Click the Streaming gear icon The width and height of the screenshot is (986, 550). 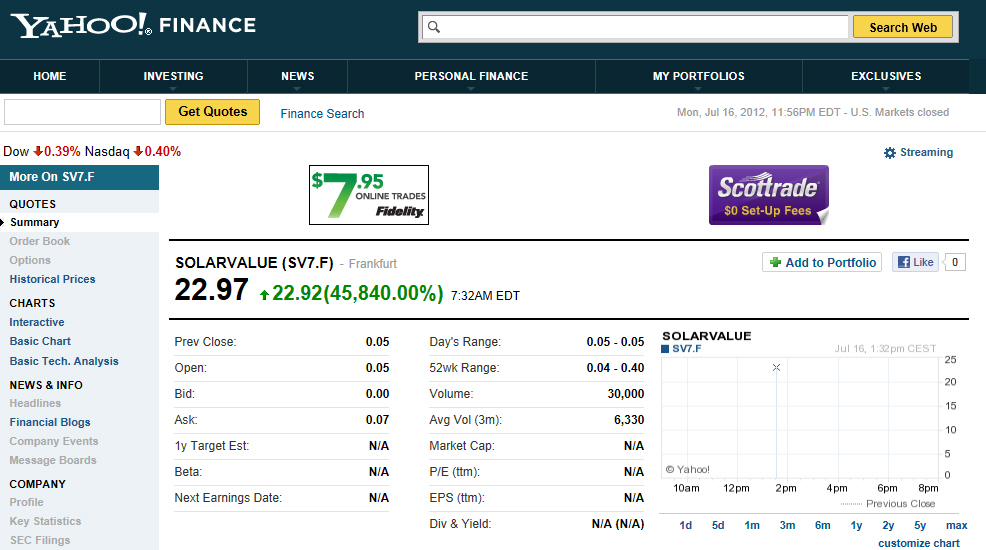click(890, 153)
